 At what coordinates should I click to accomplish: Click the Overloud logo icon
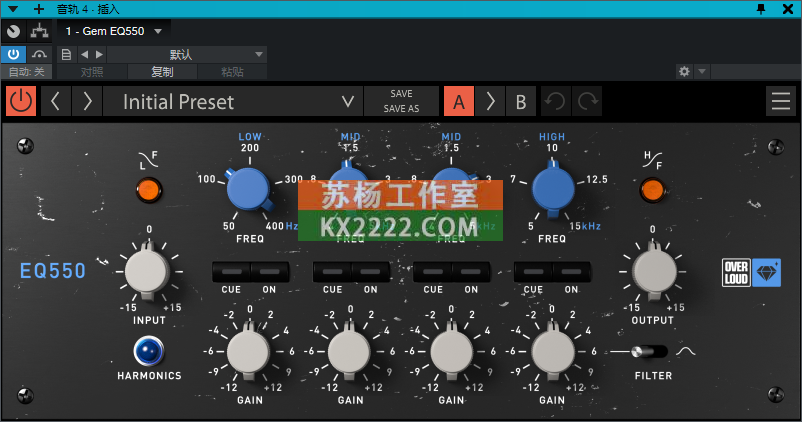click(x=736, y=272)
